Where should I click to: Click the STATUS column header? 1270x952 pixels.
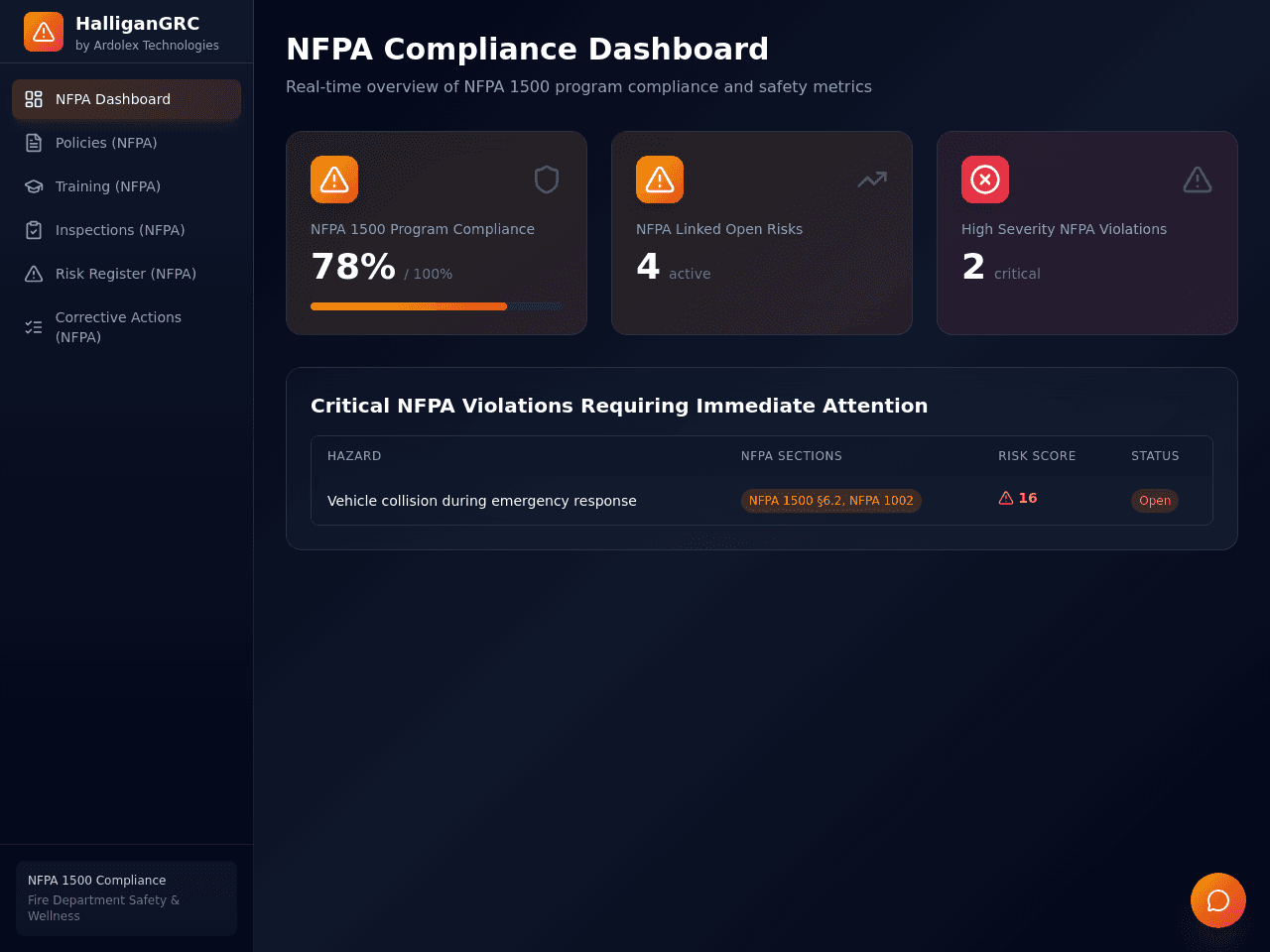[1155, 456]
